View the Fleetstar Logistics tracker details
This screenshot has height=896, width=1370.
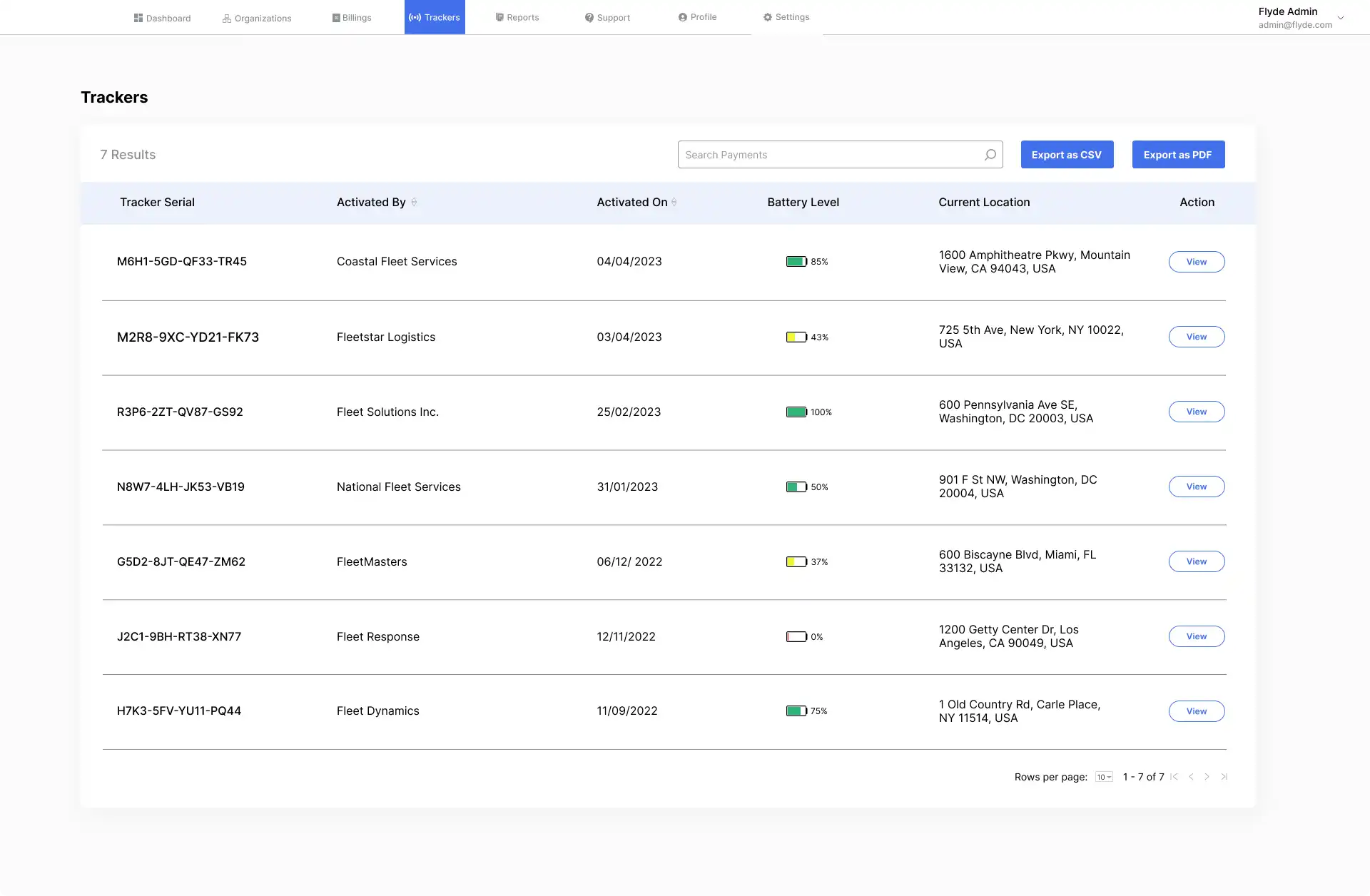tap(1196, 337)
